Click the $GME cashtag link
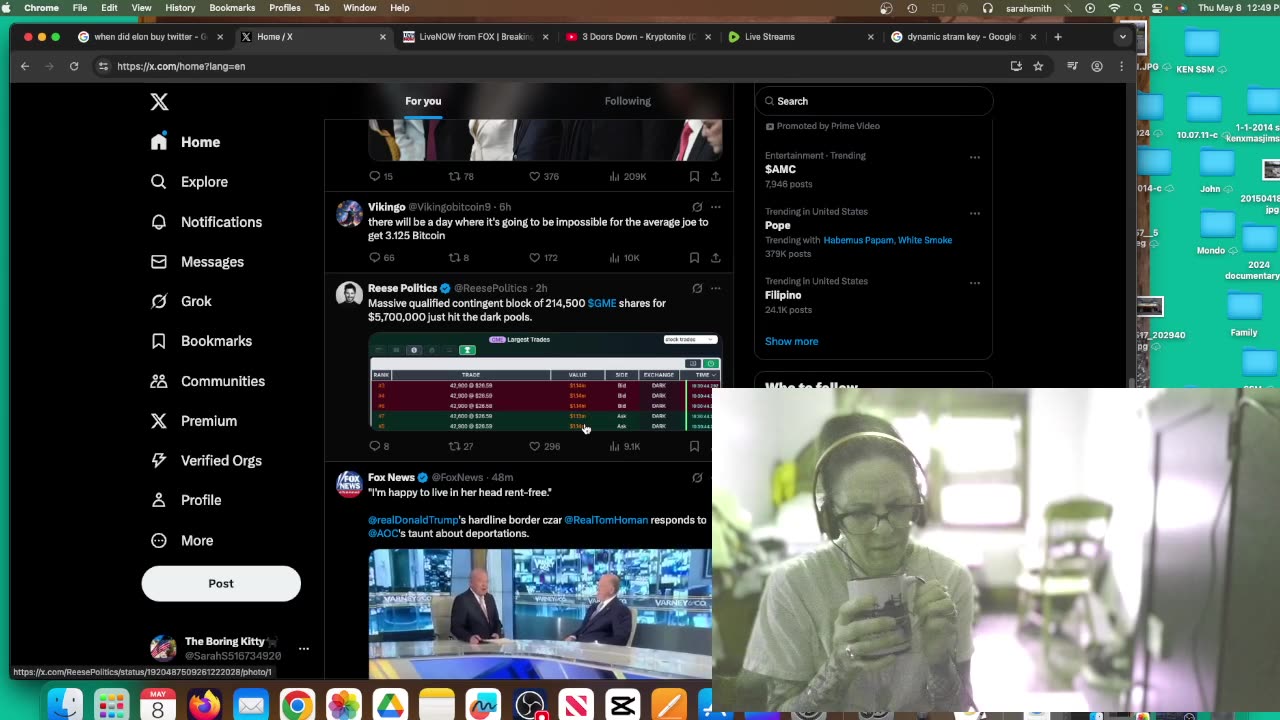Screen dimensions: 1280x720 tap(602, 303)
